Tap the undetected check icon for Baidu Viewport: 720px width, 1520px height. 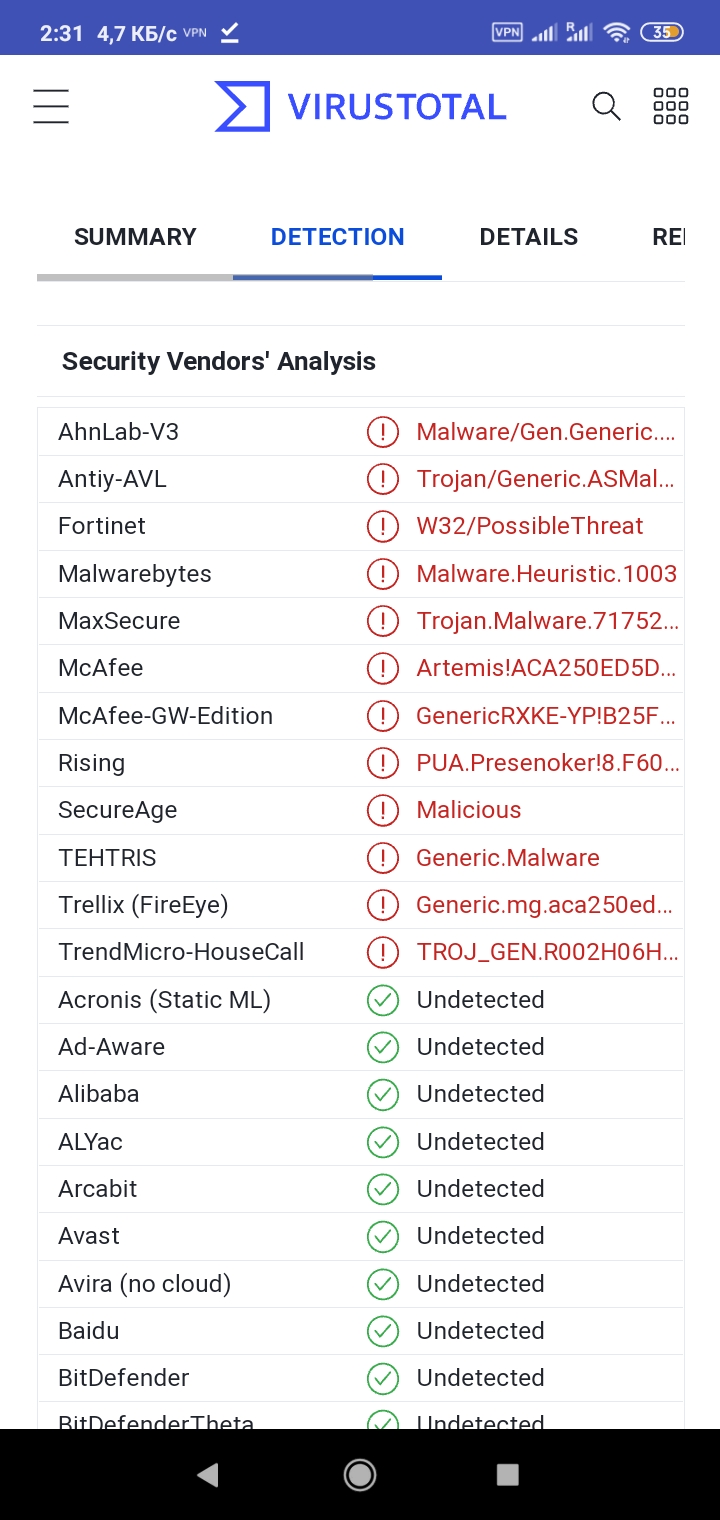[383, 1331]
